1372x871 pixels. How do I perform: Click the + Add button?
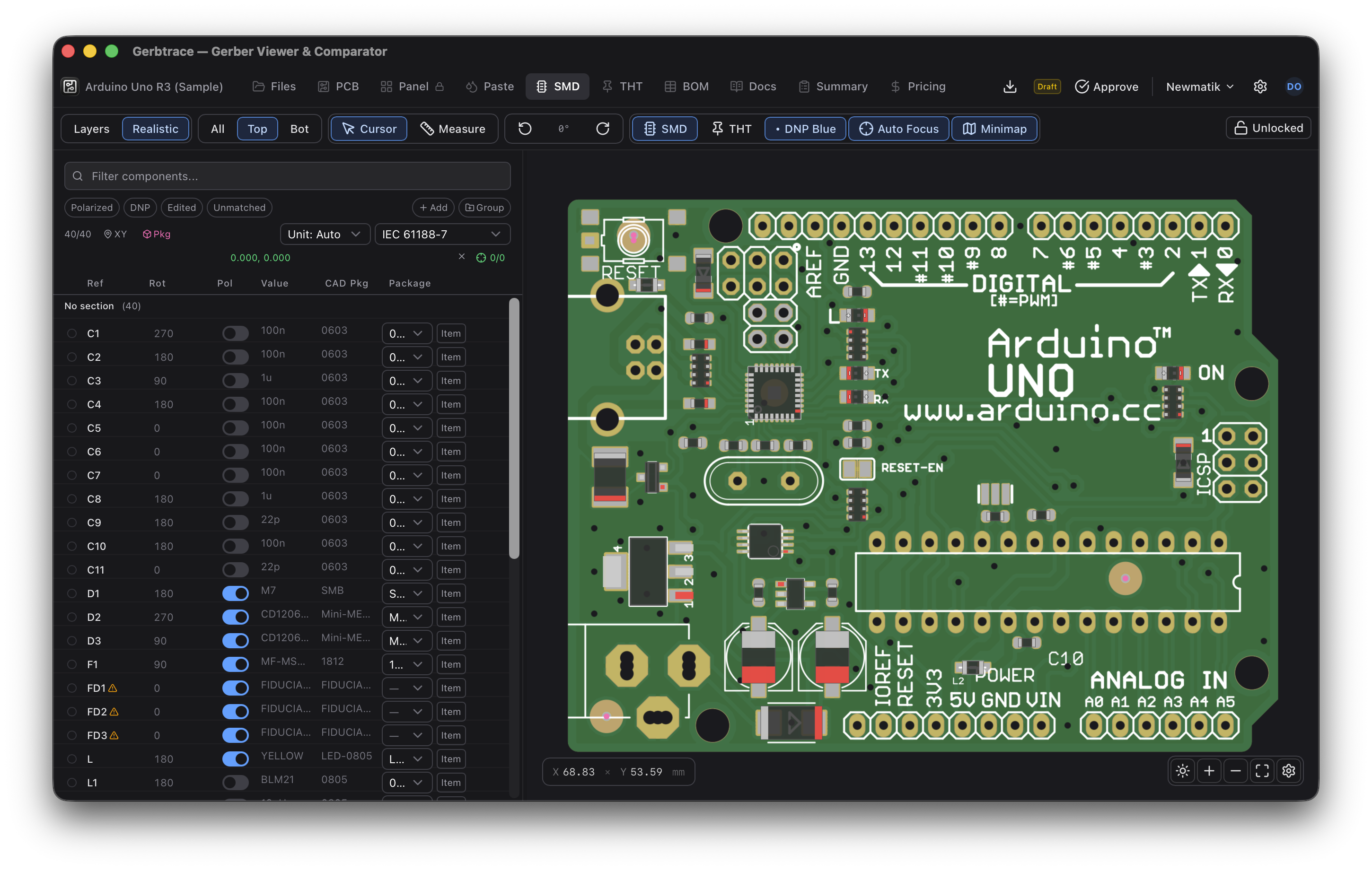point(433,208)
